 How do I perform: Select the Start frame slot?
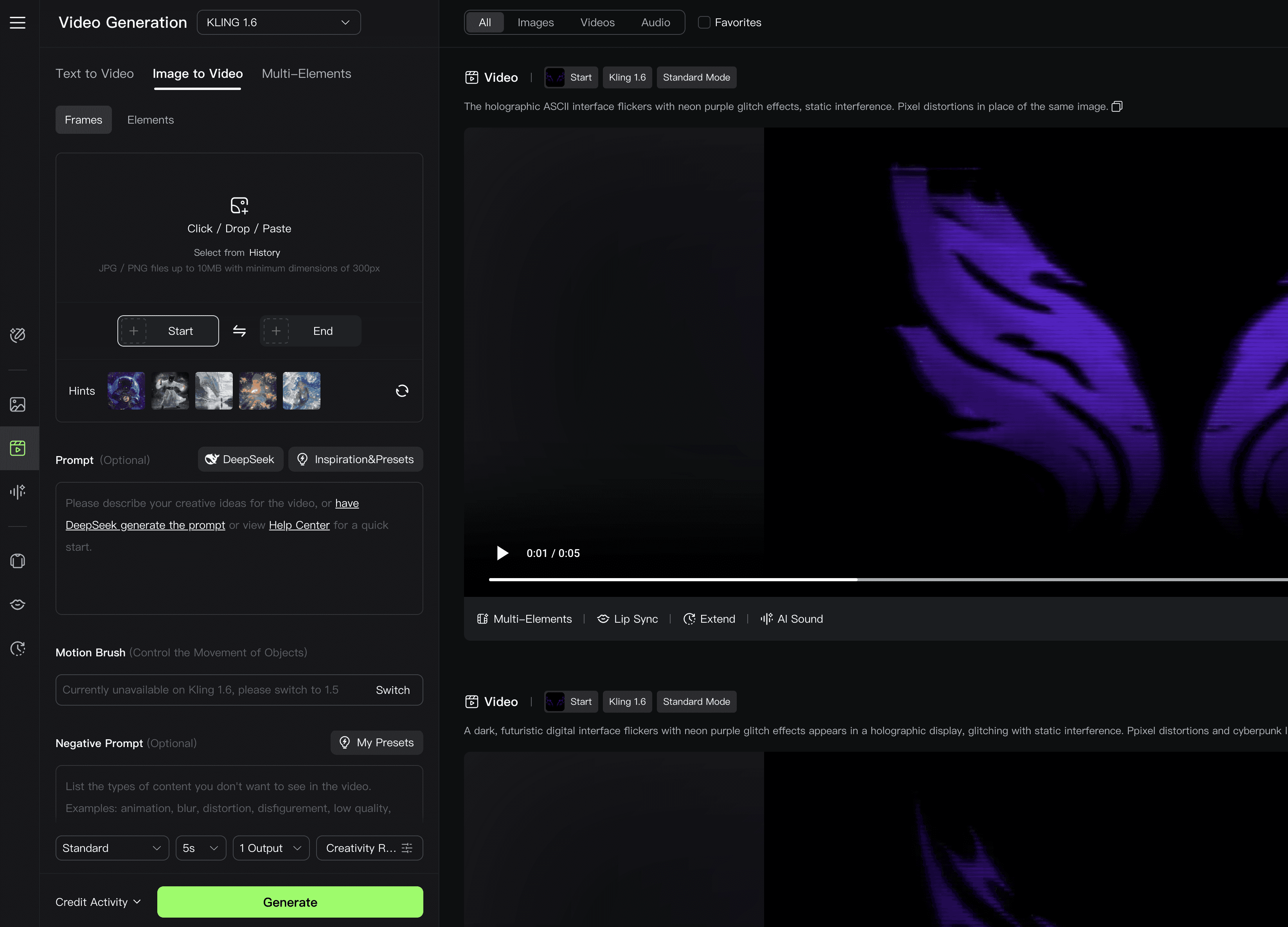[x=168, y=331]
